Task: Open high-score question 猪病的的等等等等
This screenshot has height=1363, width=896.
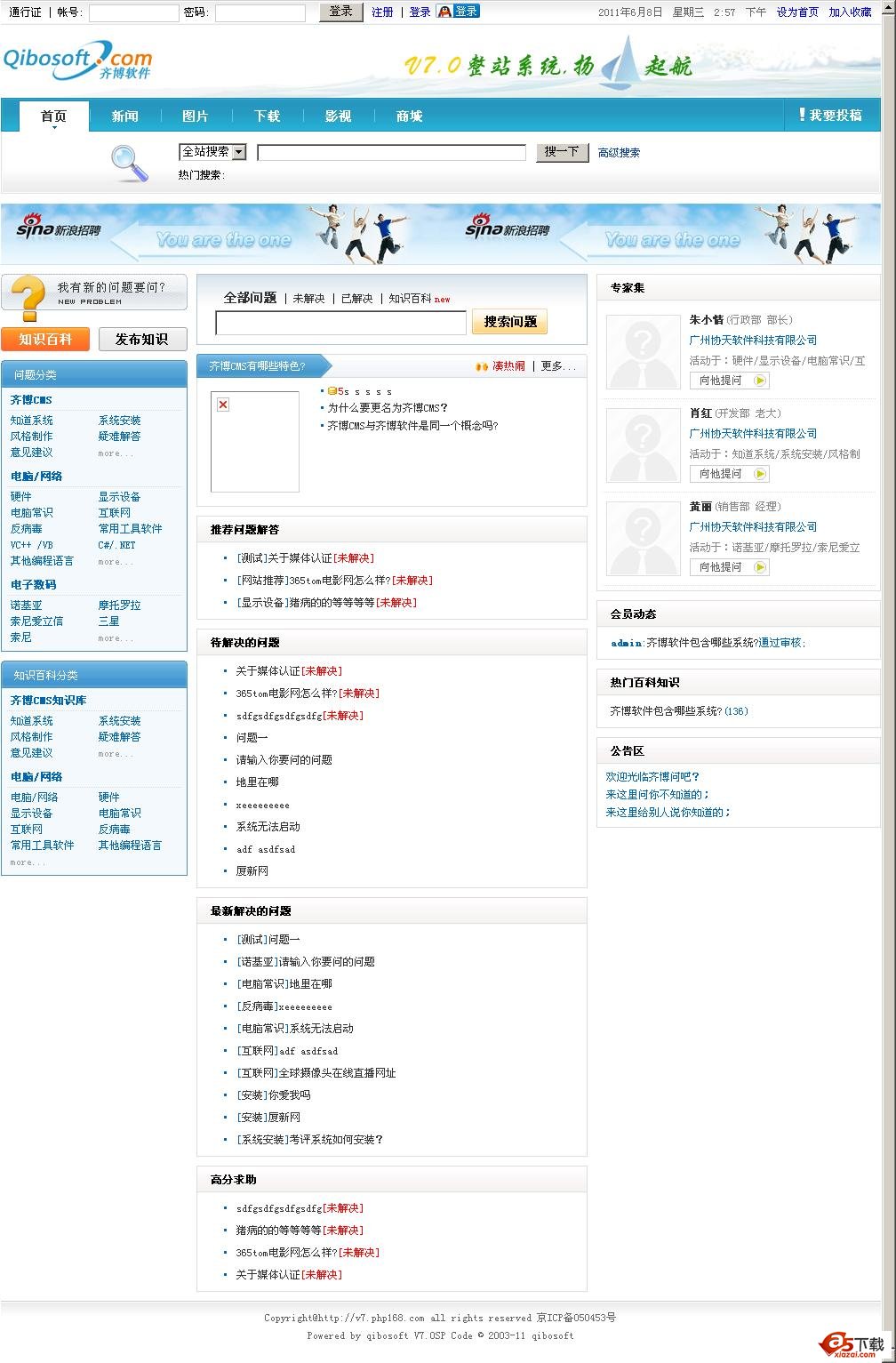Action: coord(278,1231)
